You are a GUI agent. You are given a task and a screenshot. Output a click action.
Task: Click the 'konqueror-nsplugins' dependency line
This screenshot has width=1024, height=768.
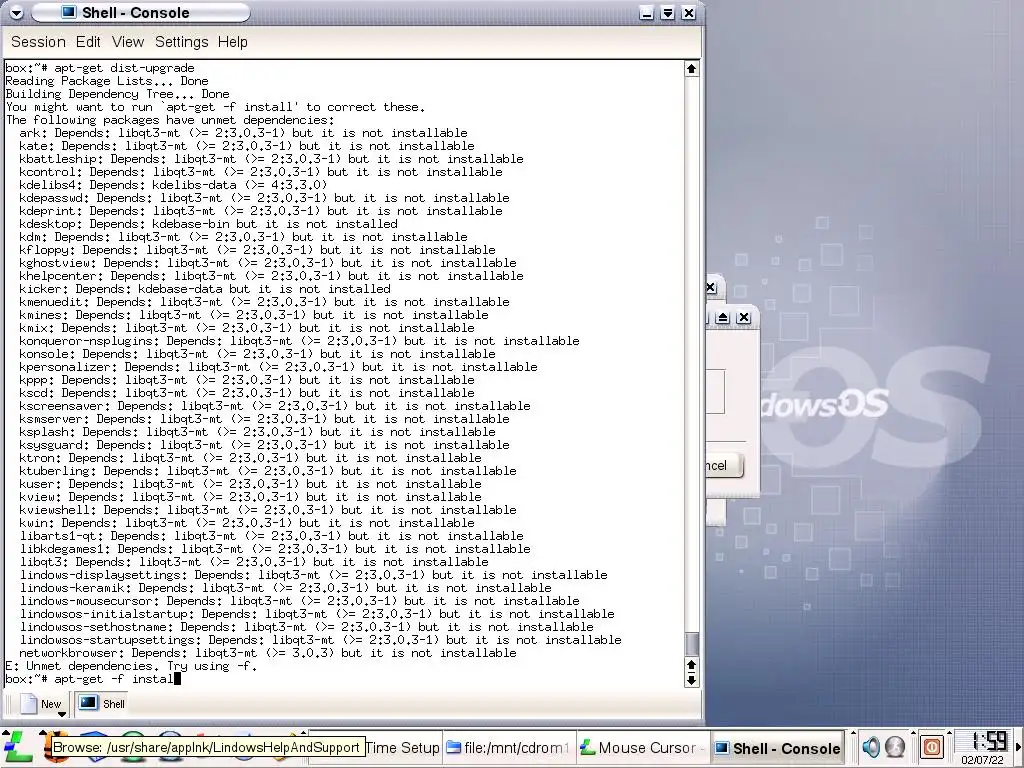(x=299, y=341)
